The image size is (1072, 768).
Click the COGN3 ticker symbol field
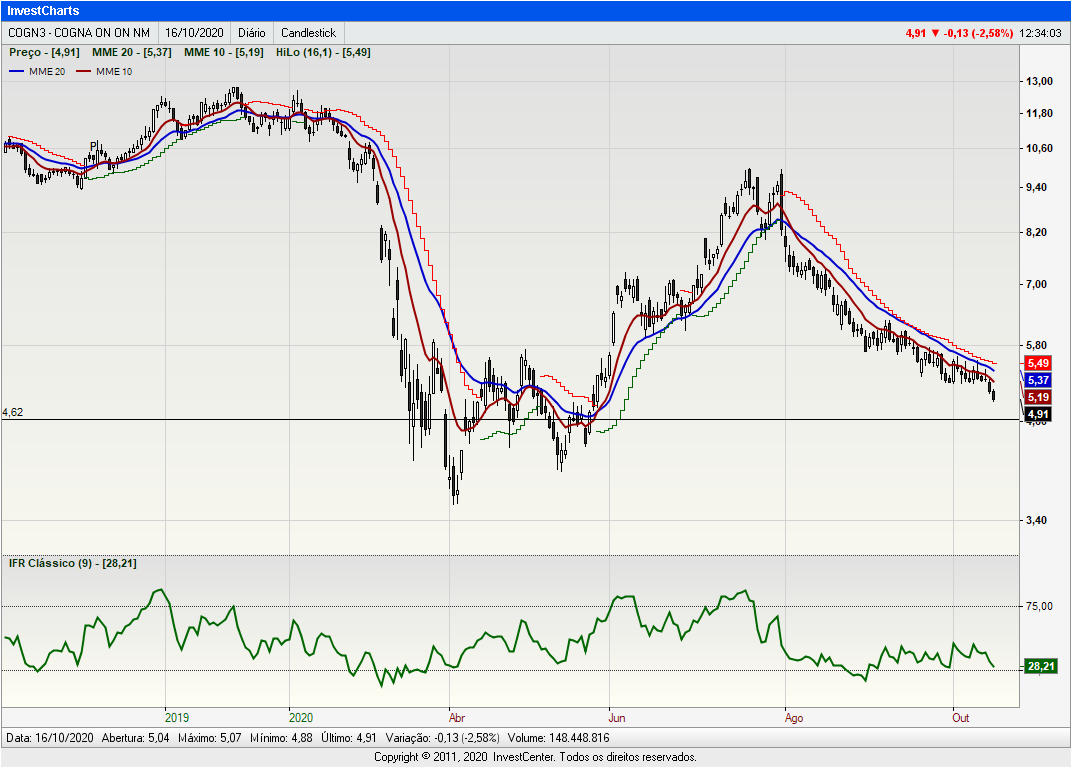[79, 33]
